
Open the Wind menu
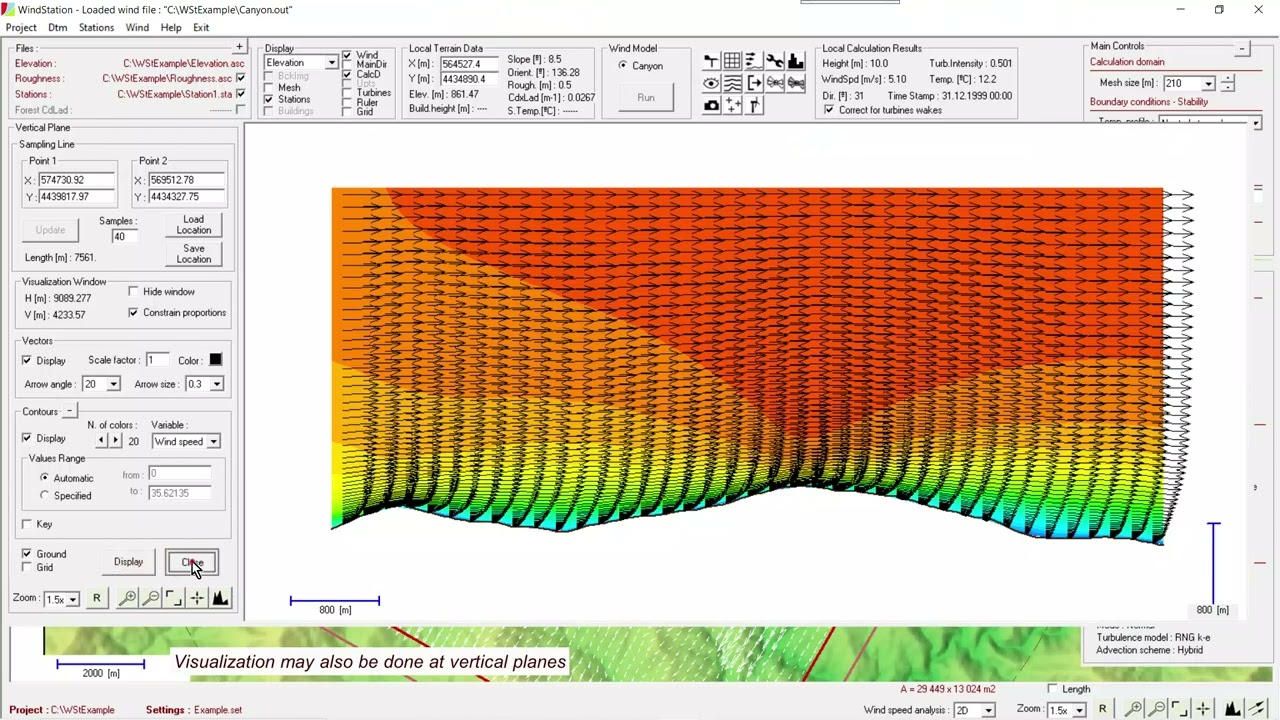(x=137, y=28)
